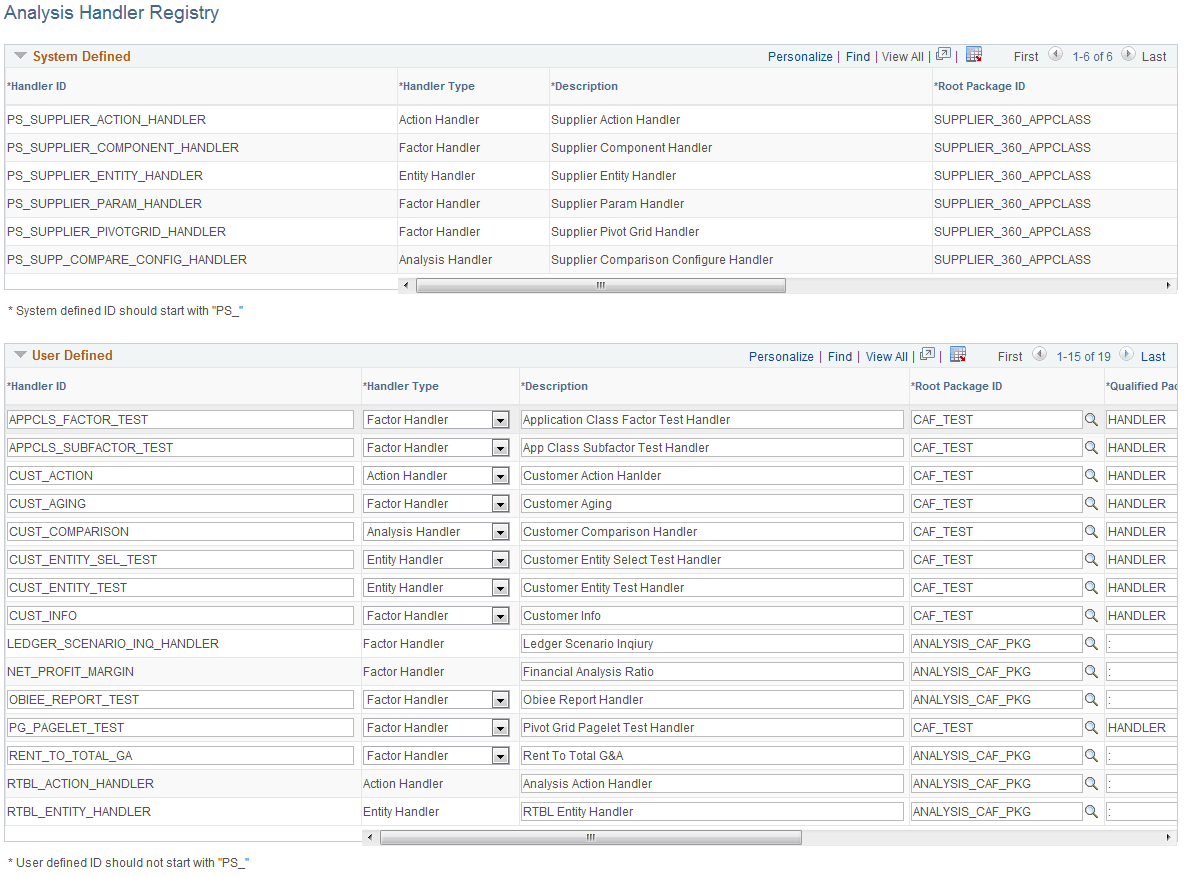The image size is (1200, 877).
Task: Open the Handler Type dropdown for CUST_ACTION
Action: tap(499, 475)
